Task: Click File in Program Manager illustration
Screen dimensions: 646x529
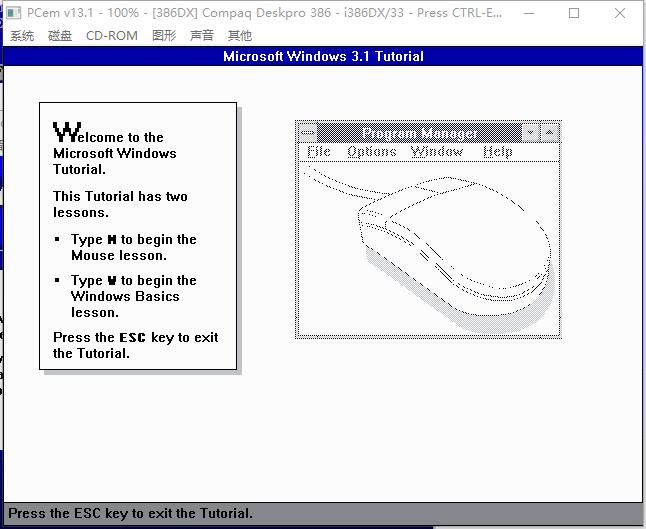Action: click(x=319, y=152)
